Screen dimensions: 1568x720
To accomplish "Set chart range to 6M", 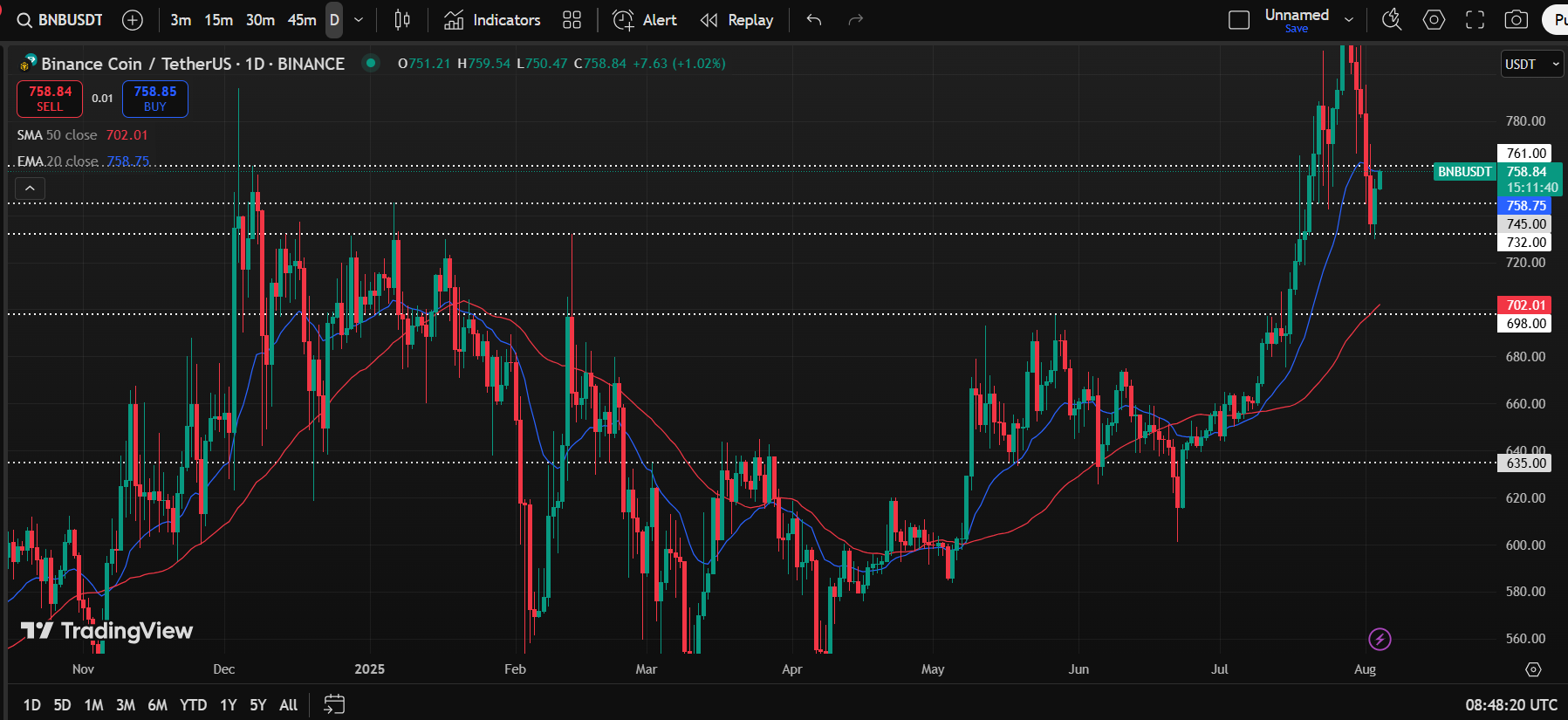I will tap(157, 705).
